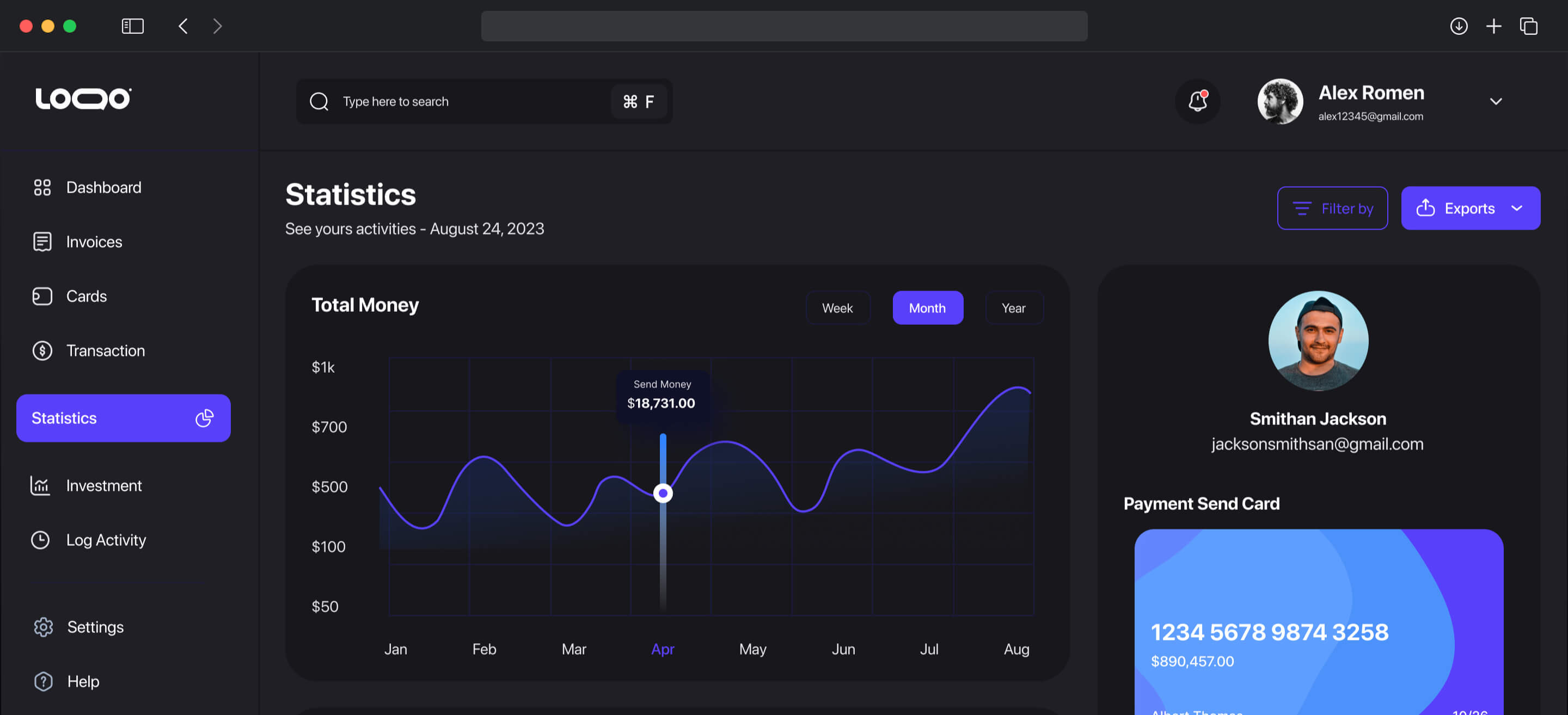Click the notification bell icon
1568x715 pixels.
pyautogui.click(x=1197, y=101)
